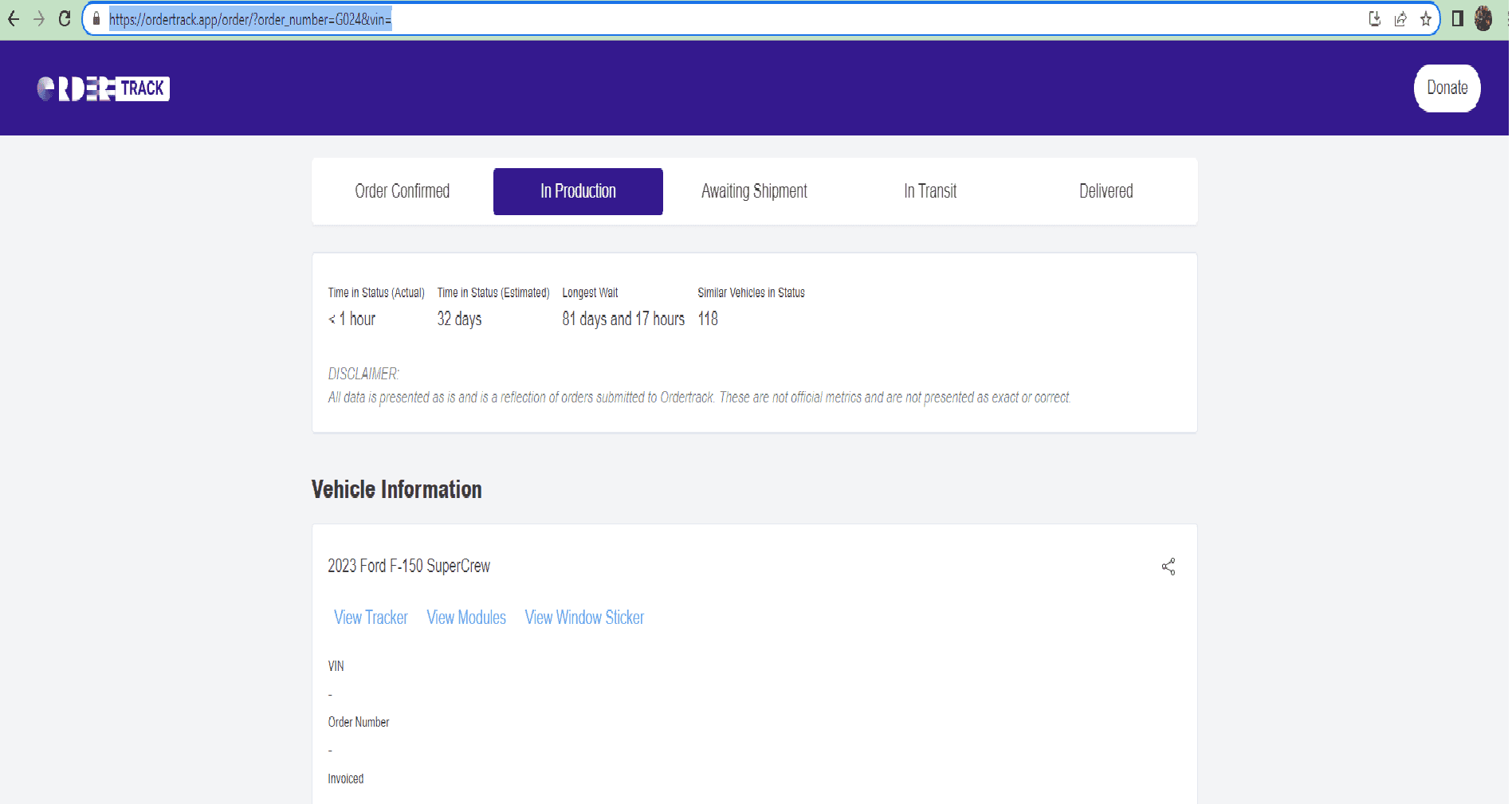Click the 'Invoiced' field label
The height and width of the screenshot is (804, 1512).
click(346, 779)
